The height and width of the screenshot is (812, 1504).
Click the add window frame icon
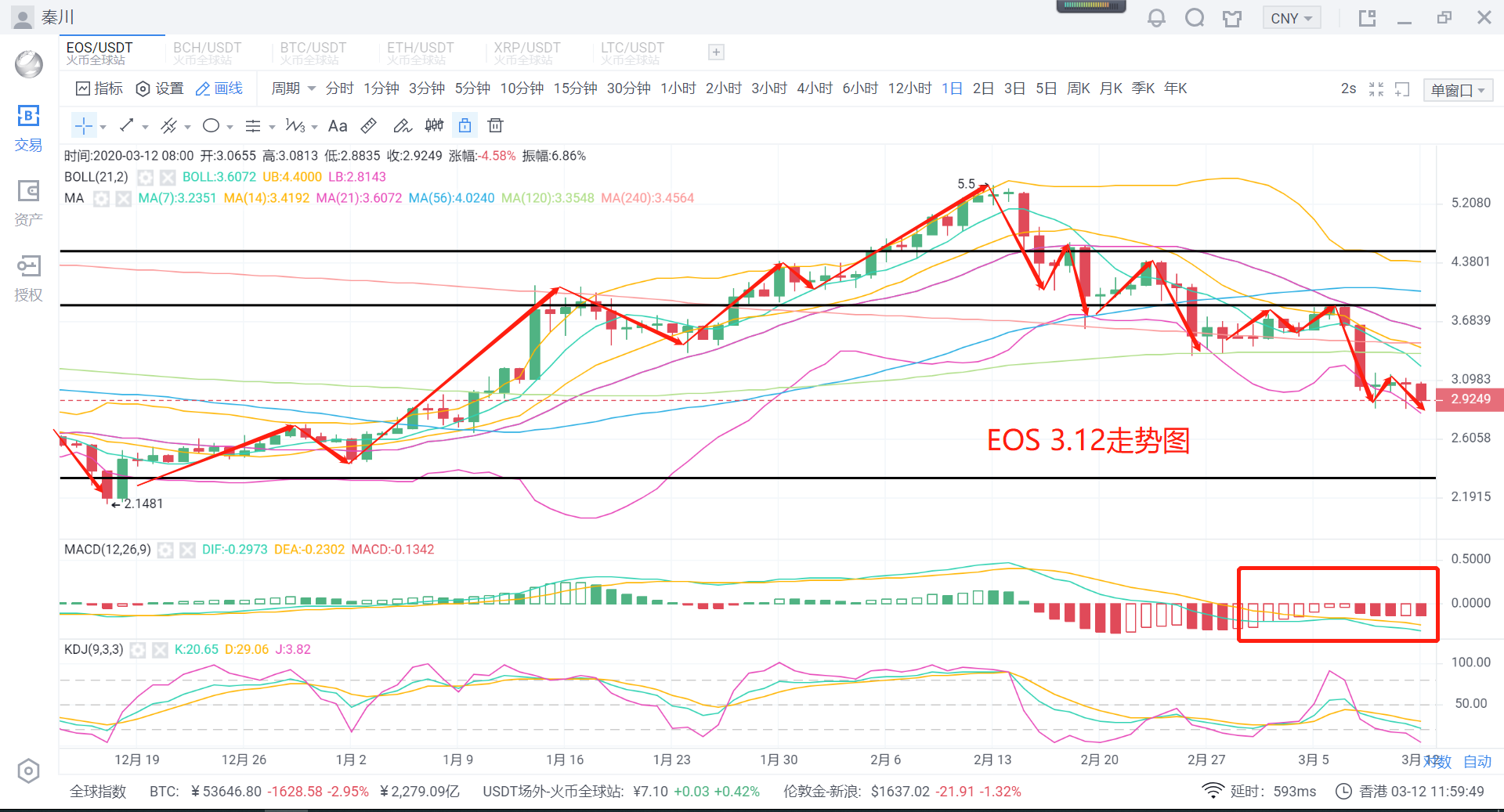1402,89
